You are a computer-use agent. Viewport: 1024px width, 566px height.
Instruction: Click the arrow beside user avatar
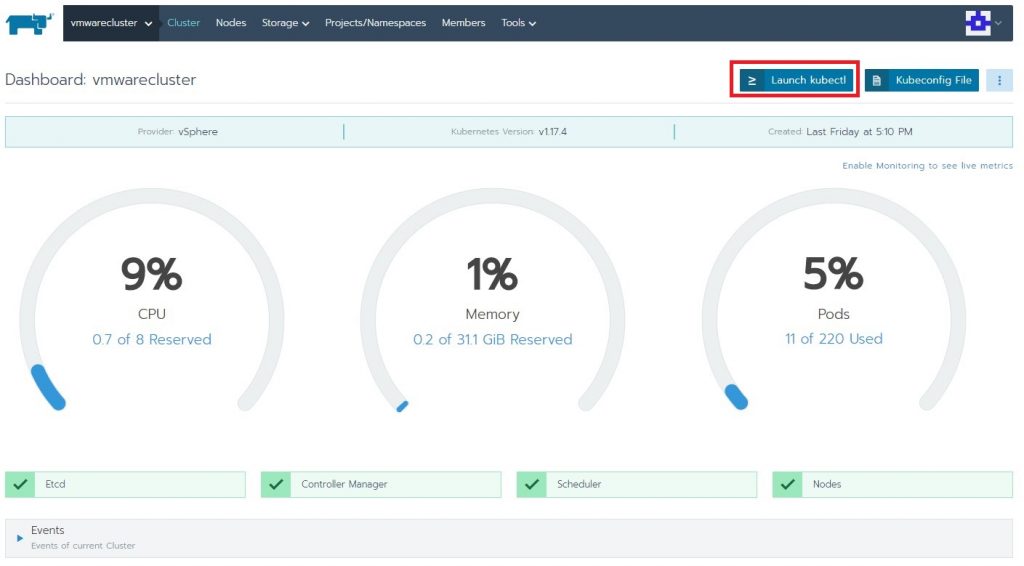(999, 24)
